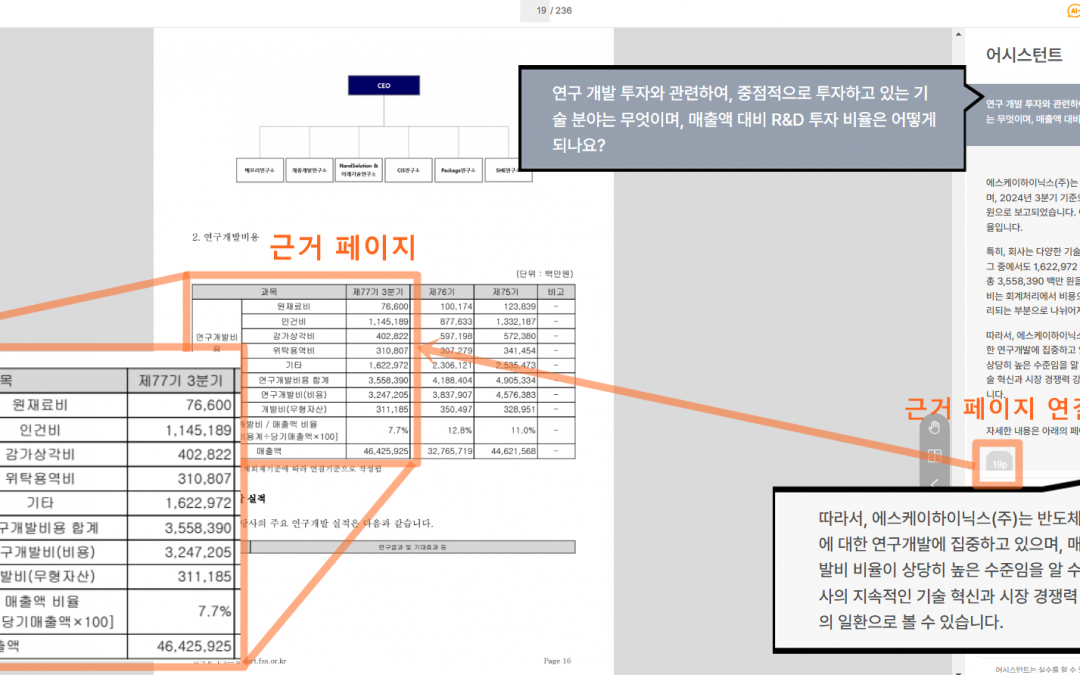Click the 제75기 column header
Viewport: 1080px width, 675px height.
tap(506, 292)
